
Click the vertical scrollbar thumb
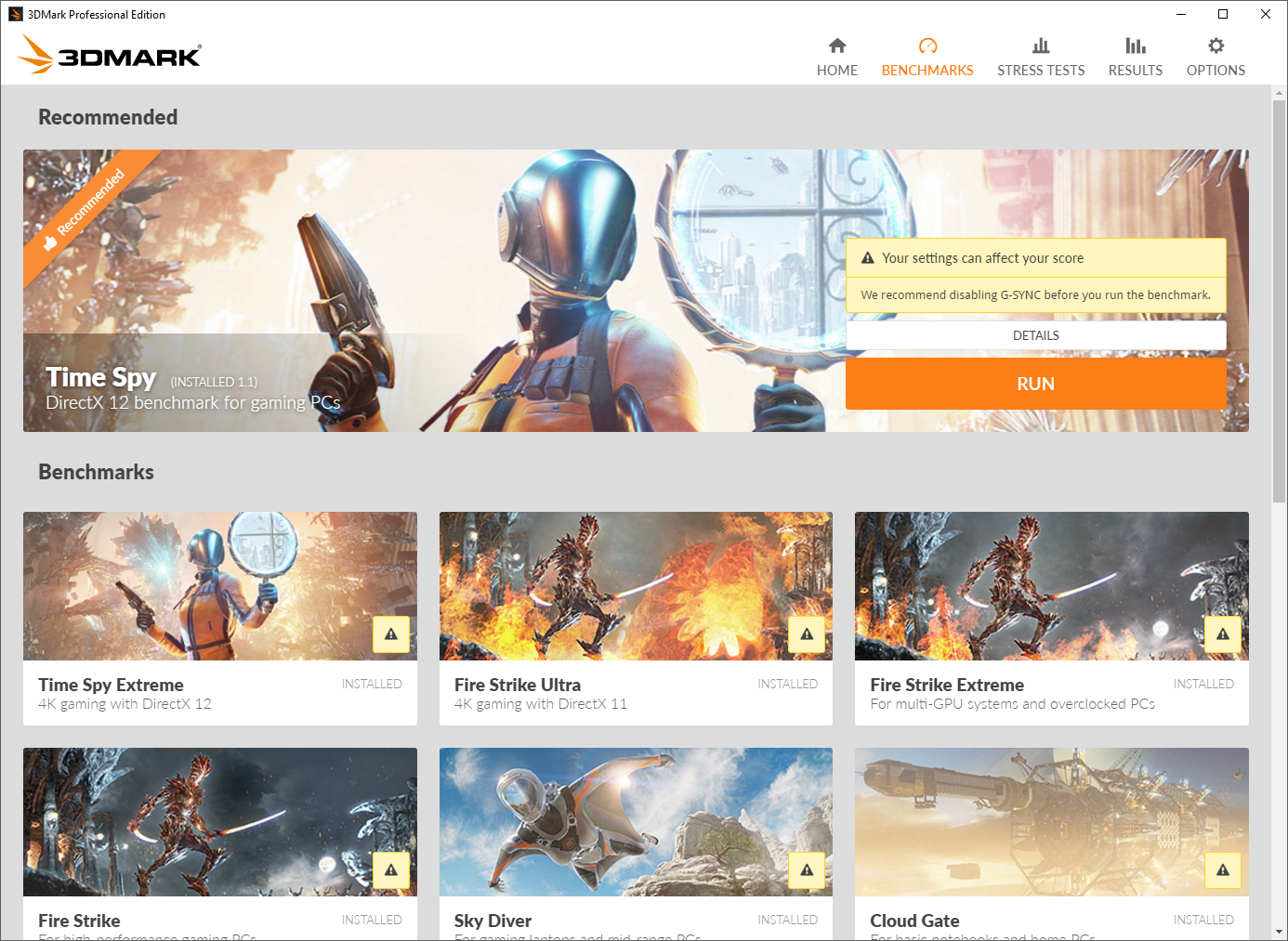tap(1279, 301)
